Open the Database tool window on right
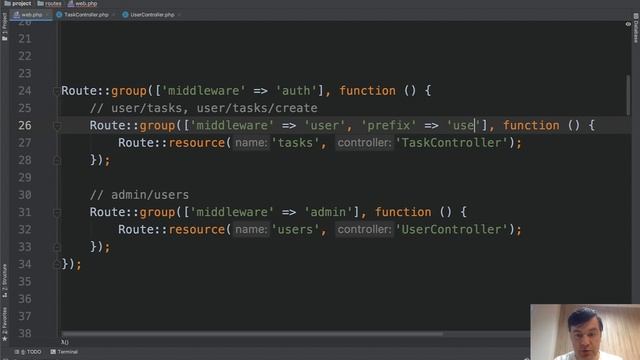 [636, 28]
